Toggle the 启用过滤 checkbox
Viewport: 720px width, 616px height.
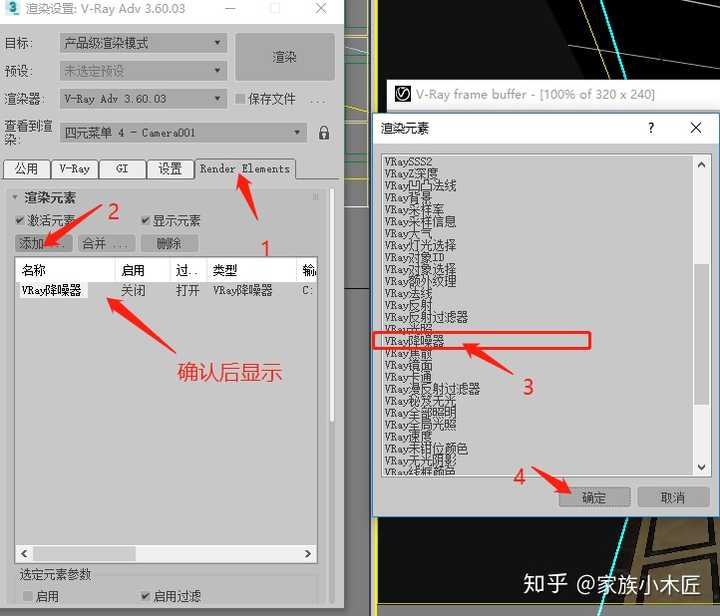tap(145, 596)
